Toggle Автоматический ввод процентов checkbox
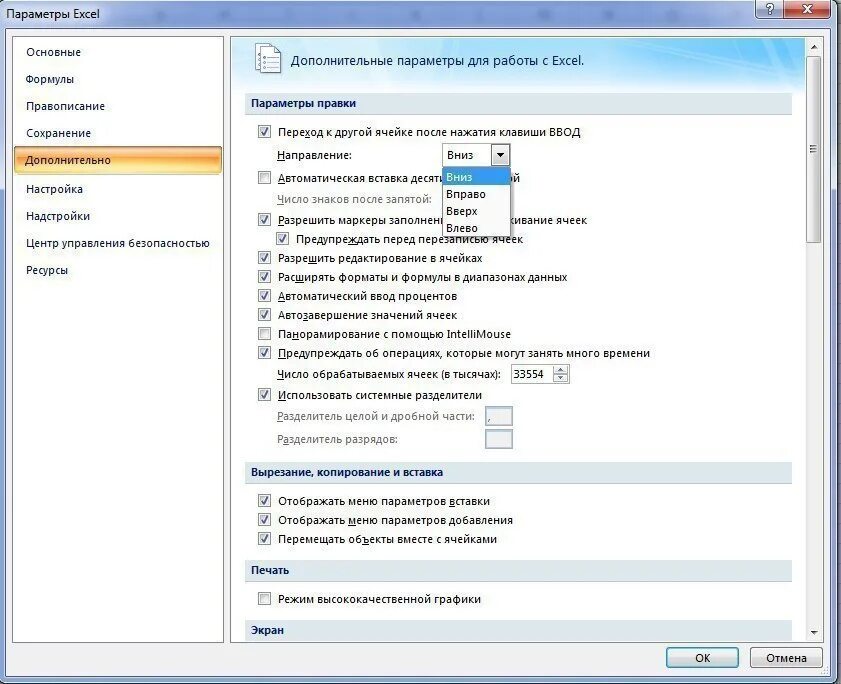Image resolution: width=841 pixels, height=684 pixels. [264, 296]
